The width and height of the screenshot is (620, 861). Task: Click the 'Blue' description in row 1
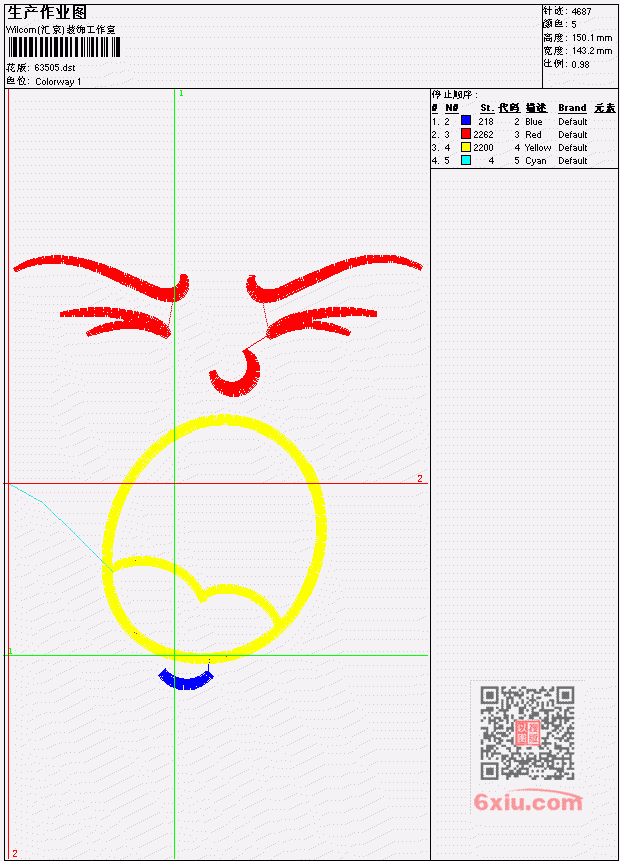click(x=533, y=121)
